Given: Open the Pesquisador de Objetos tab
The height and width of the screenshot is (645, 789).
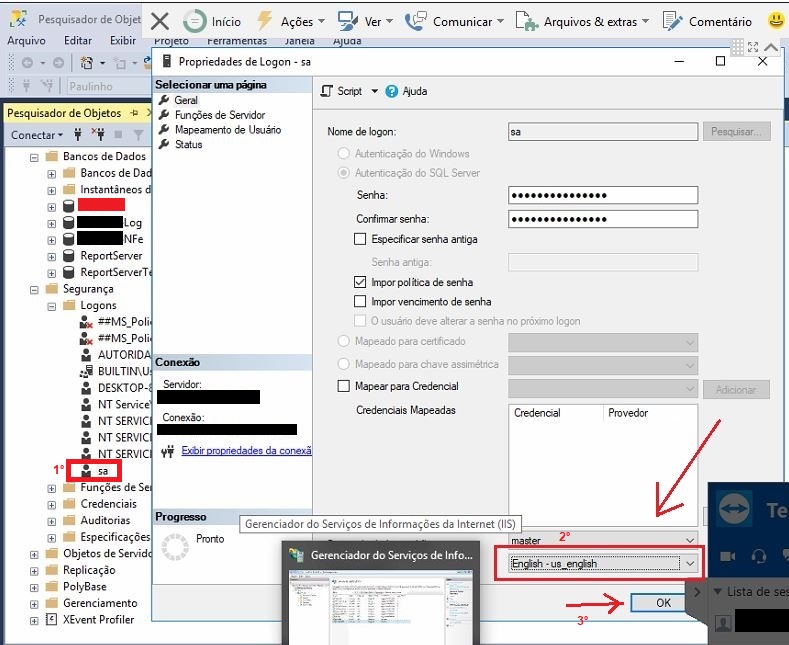Looking at the screenshot, I should 64,113.
